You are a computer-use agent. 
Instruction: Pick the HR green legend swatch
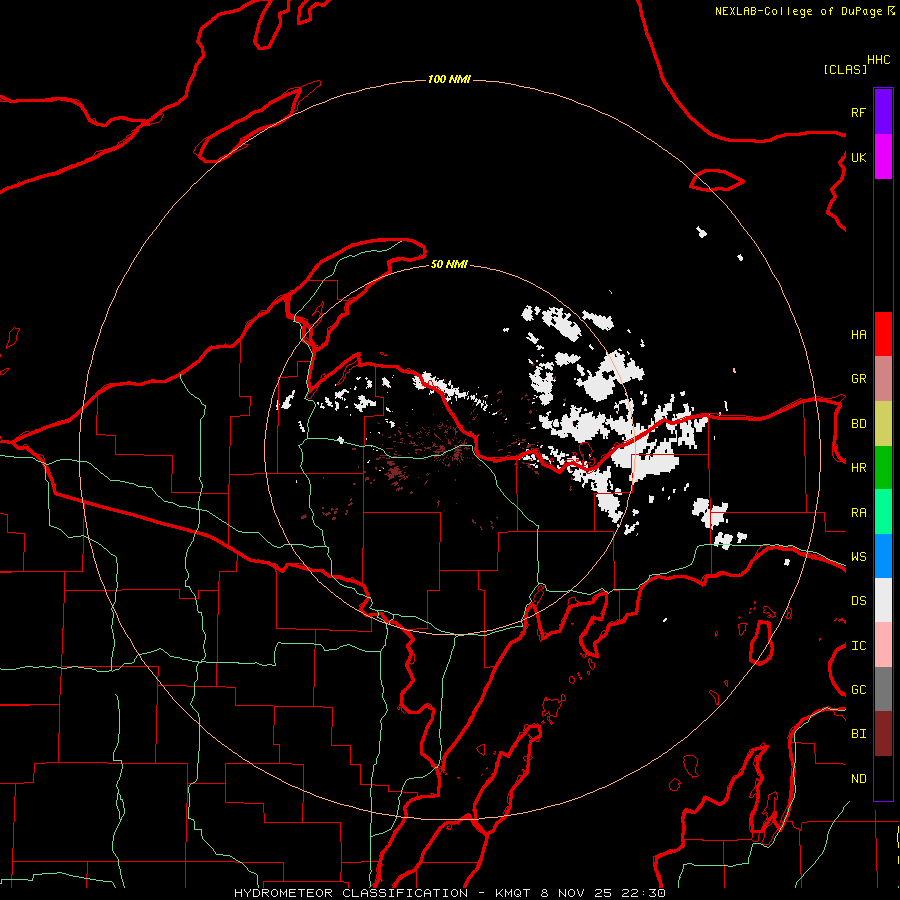tap(883, 467)
